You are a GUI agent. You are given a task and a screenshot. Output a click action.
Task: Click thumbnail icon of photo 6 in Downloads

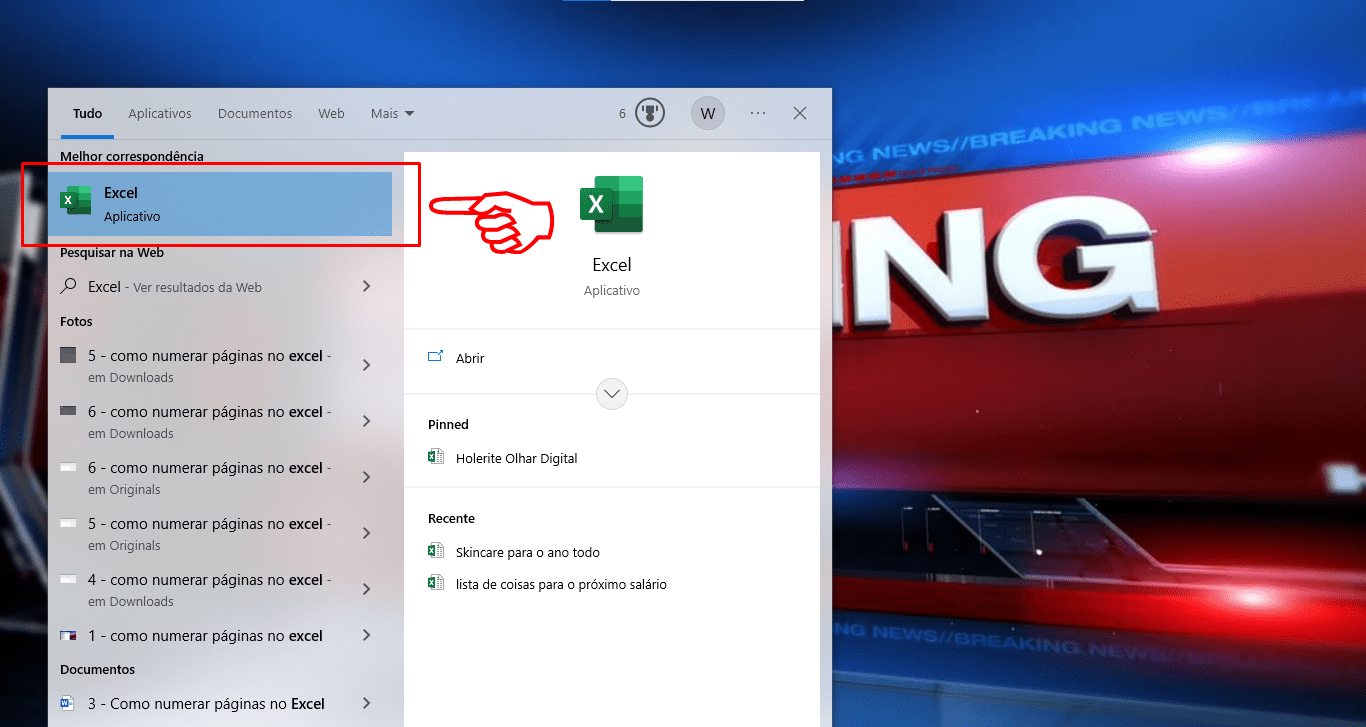click(x=68, y=411)
